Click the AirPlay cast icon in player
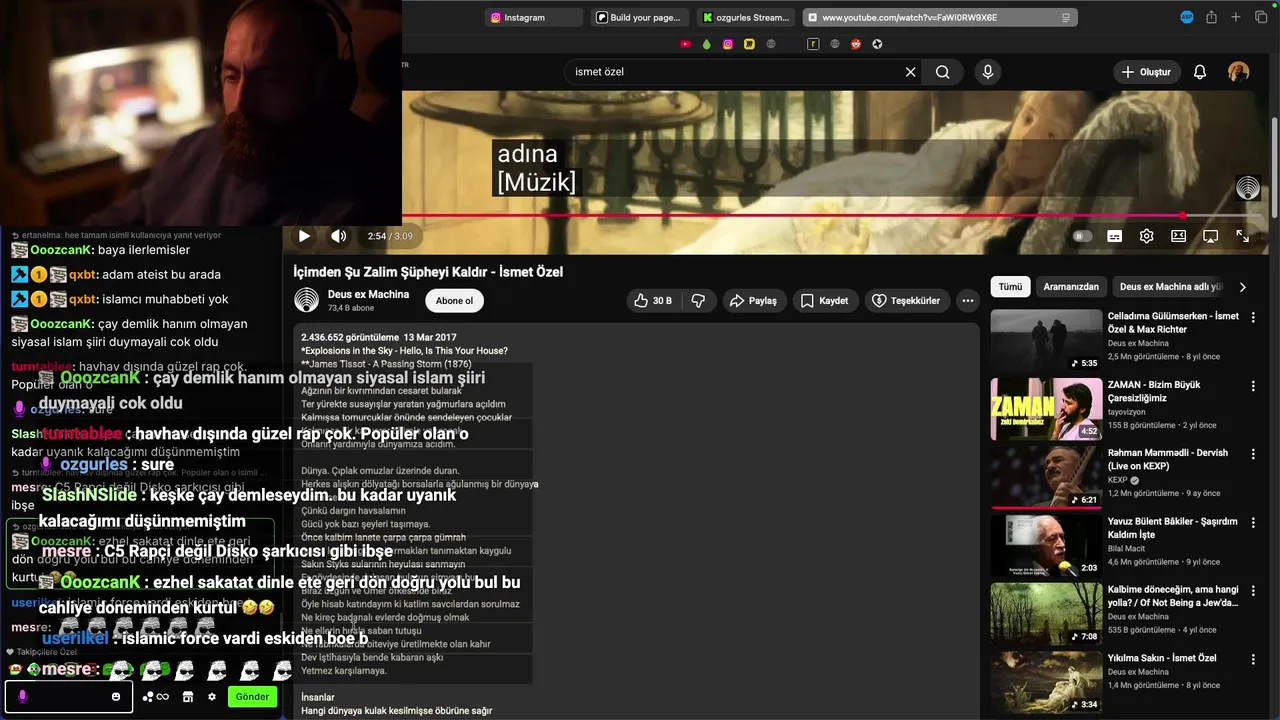The width and height of the screenshot is (1280, 720). [1210, 236]
